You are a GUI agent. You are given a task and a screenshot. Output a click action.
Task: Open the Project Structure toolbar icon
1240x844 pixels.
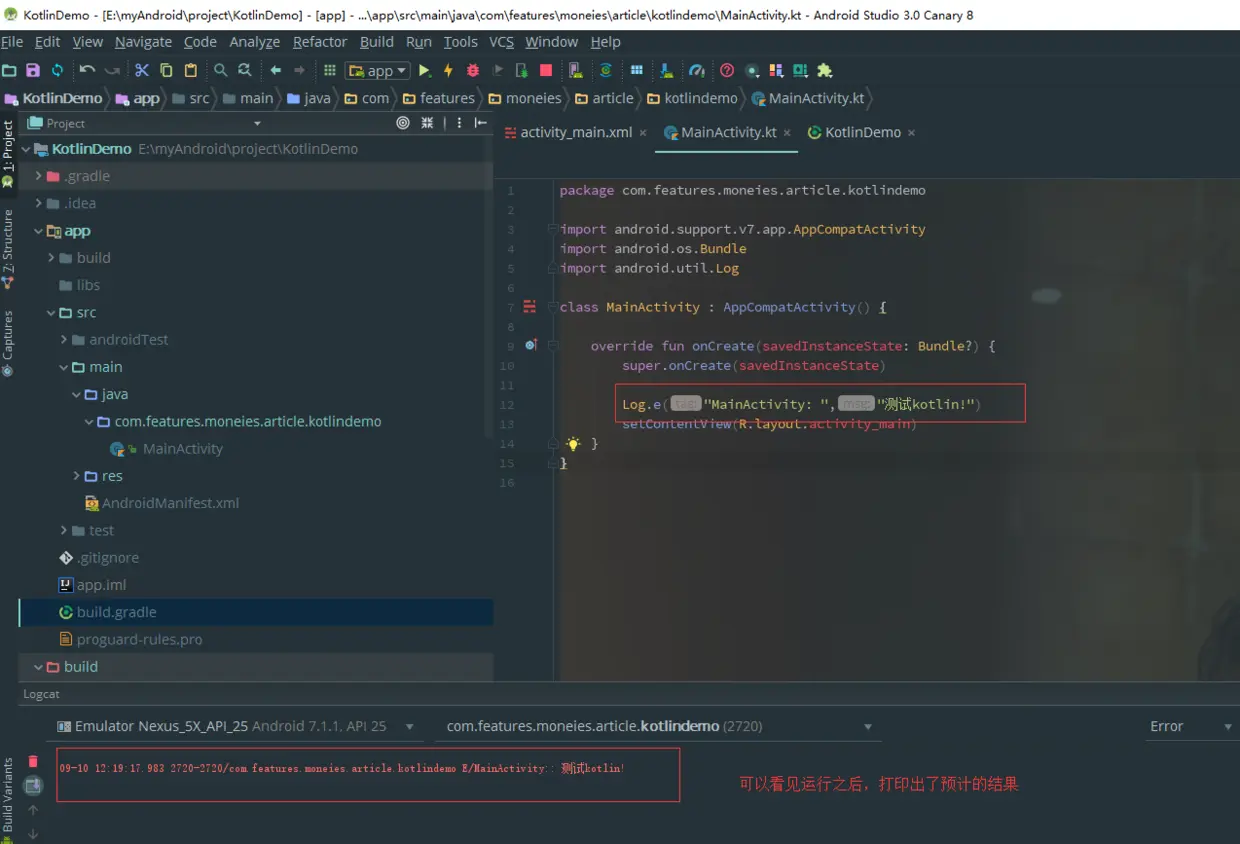[x=636, y=70]
